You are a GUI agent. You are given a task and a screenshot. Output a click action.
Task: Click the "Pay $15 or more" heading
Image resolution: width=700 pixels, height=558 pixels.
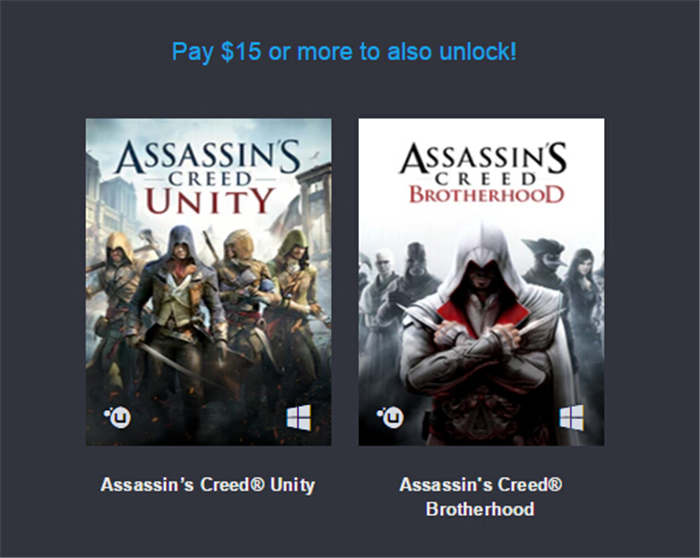(344, 51)
